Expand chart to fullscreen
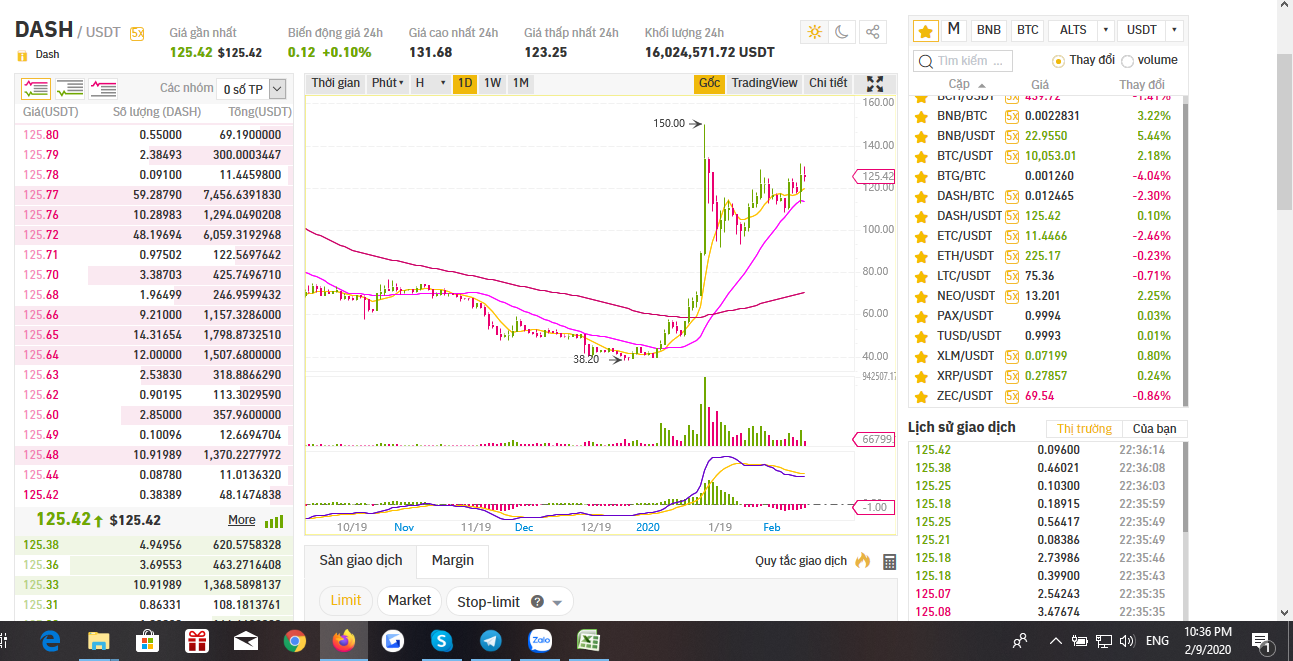 [874, 84]
